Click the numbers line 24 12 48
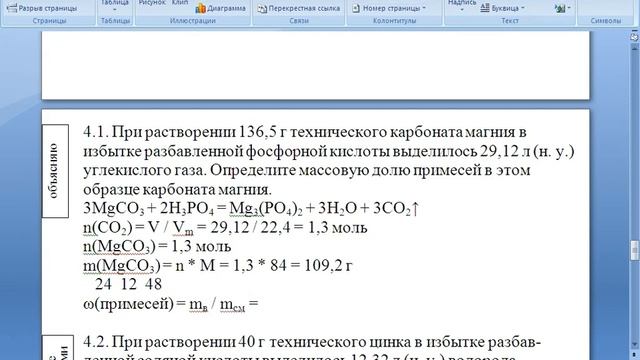The width and height of the screenshot is (640, 360). pos(129,284)
